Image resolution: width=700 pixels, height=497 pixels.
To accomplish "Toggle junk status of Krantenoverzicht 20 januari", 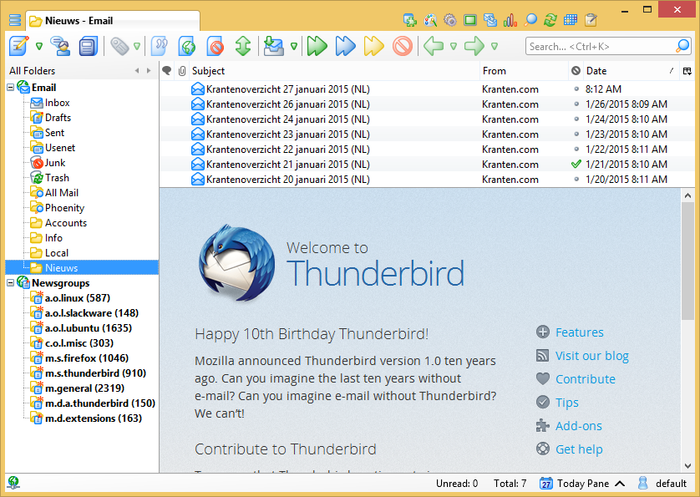I will (576, 179).
